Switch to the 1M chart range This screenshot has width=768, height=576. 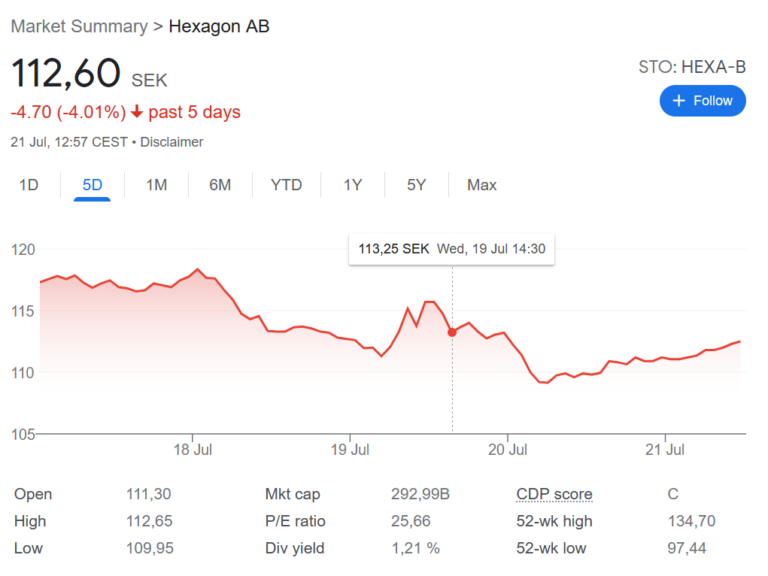(156, 185)
